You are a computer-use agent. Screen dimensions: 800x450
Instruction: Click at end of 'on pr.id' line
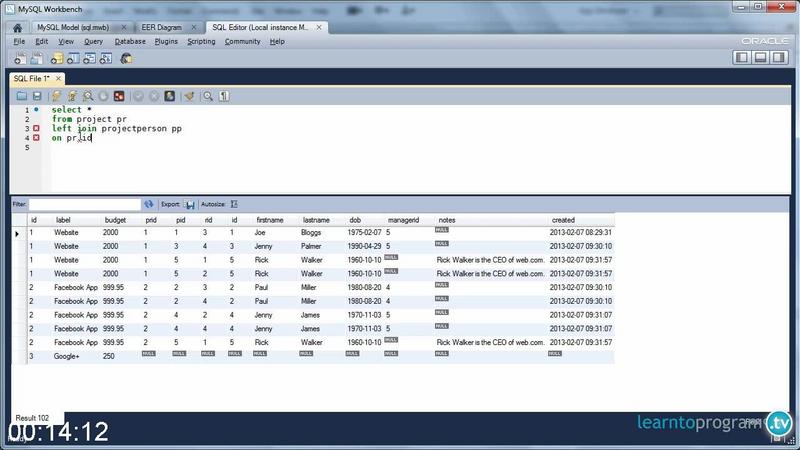(92, 138)
